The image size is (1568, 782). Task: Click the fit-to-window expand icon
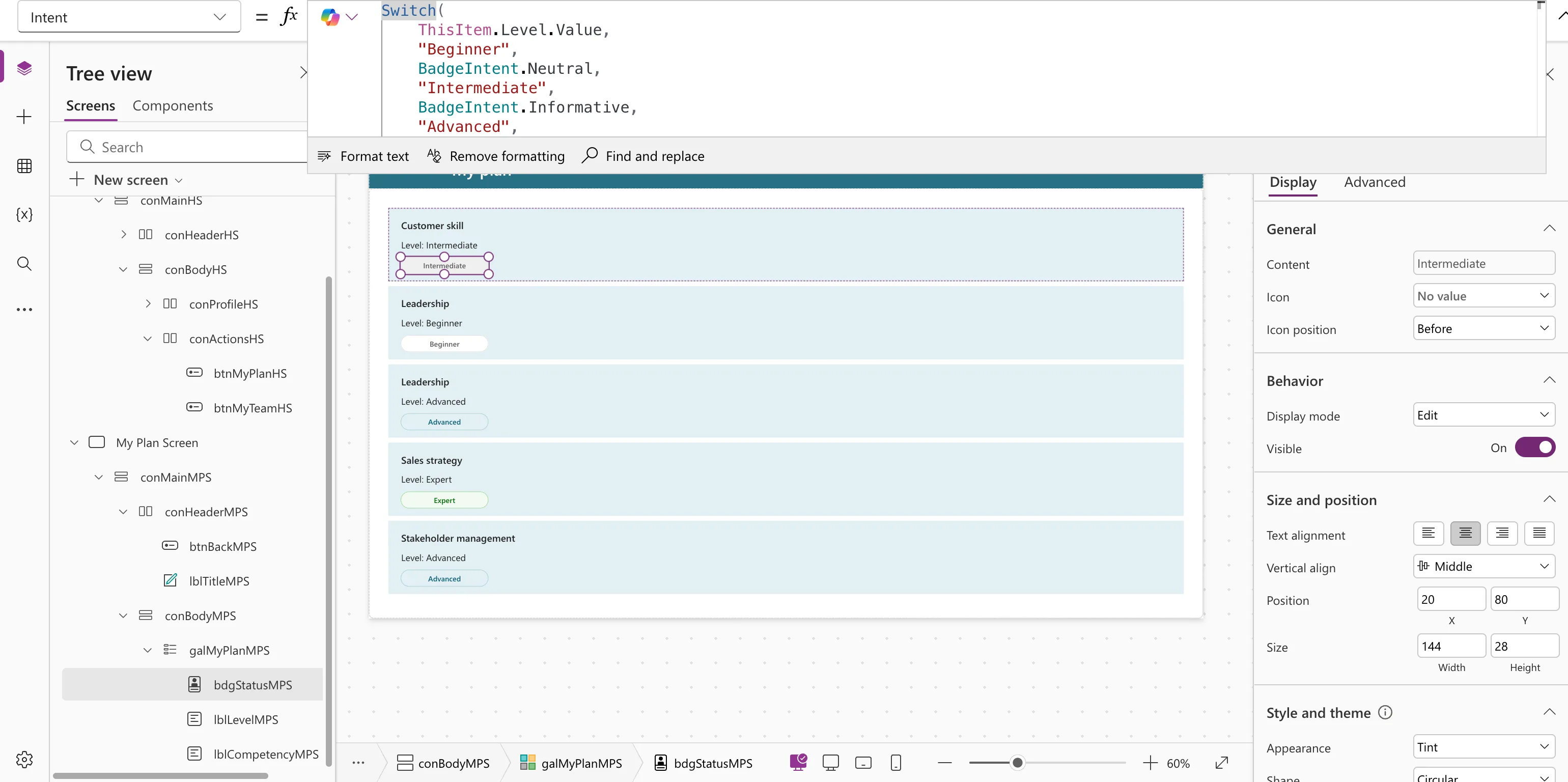tap(1222, 763)
